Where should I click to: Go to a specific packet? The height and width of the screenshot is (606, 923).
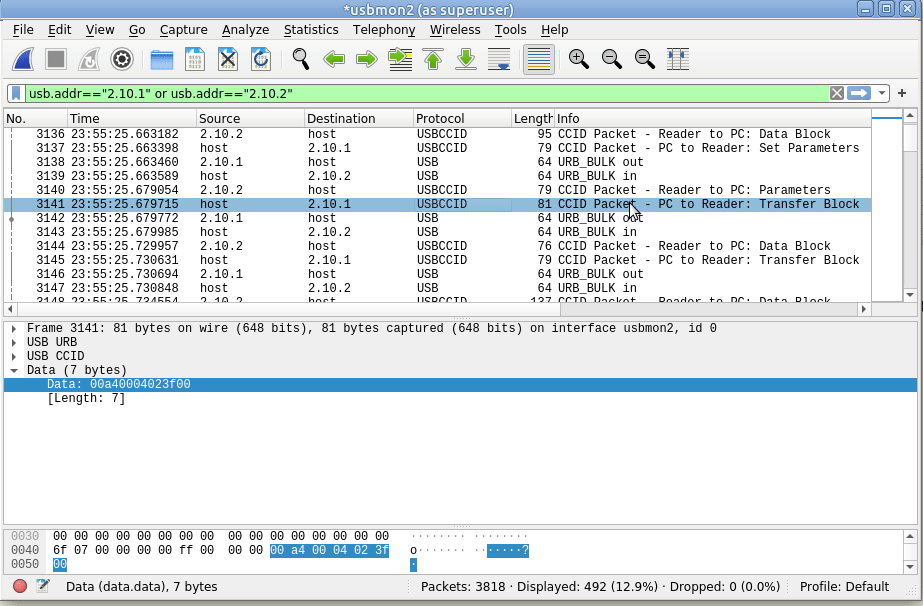point(400,59)
